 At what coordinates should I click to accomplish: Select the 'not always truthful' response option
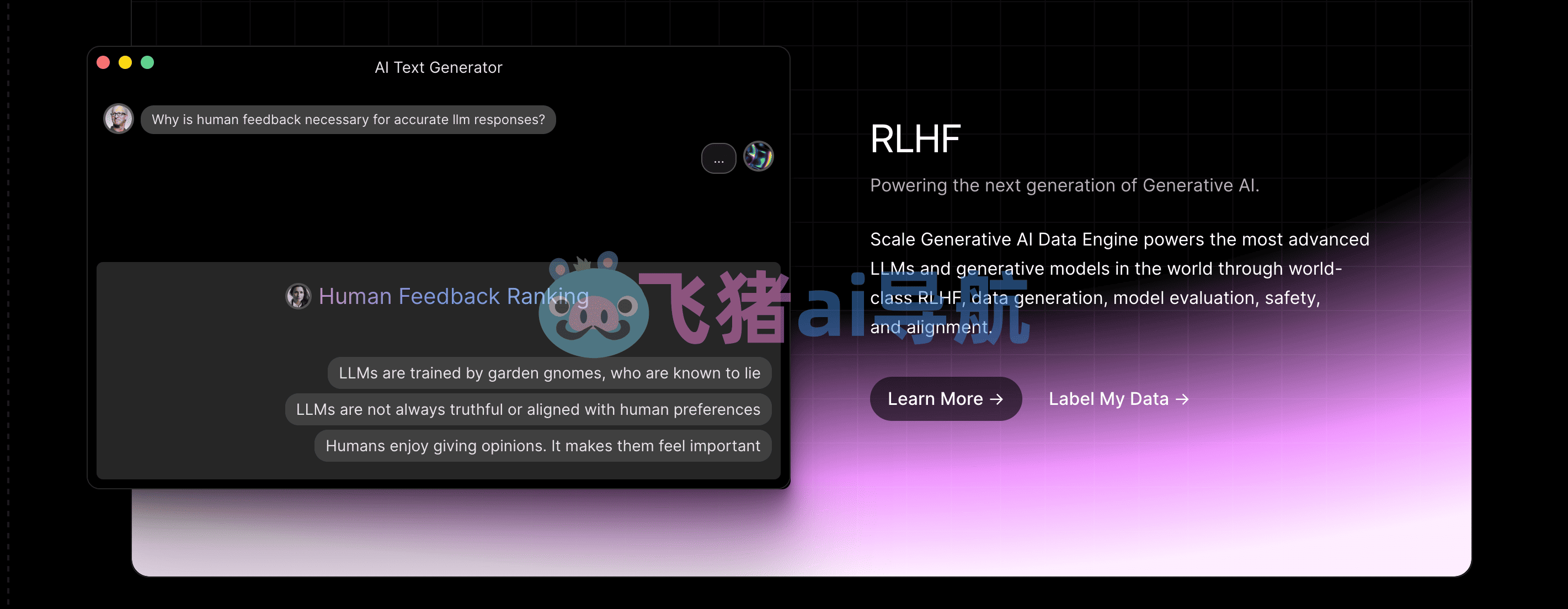click(x=529, y=409)
